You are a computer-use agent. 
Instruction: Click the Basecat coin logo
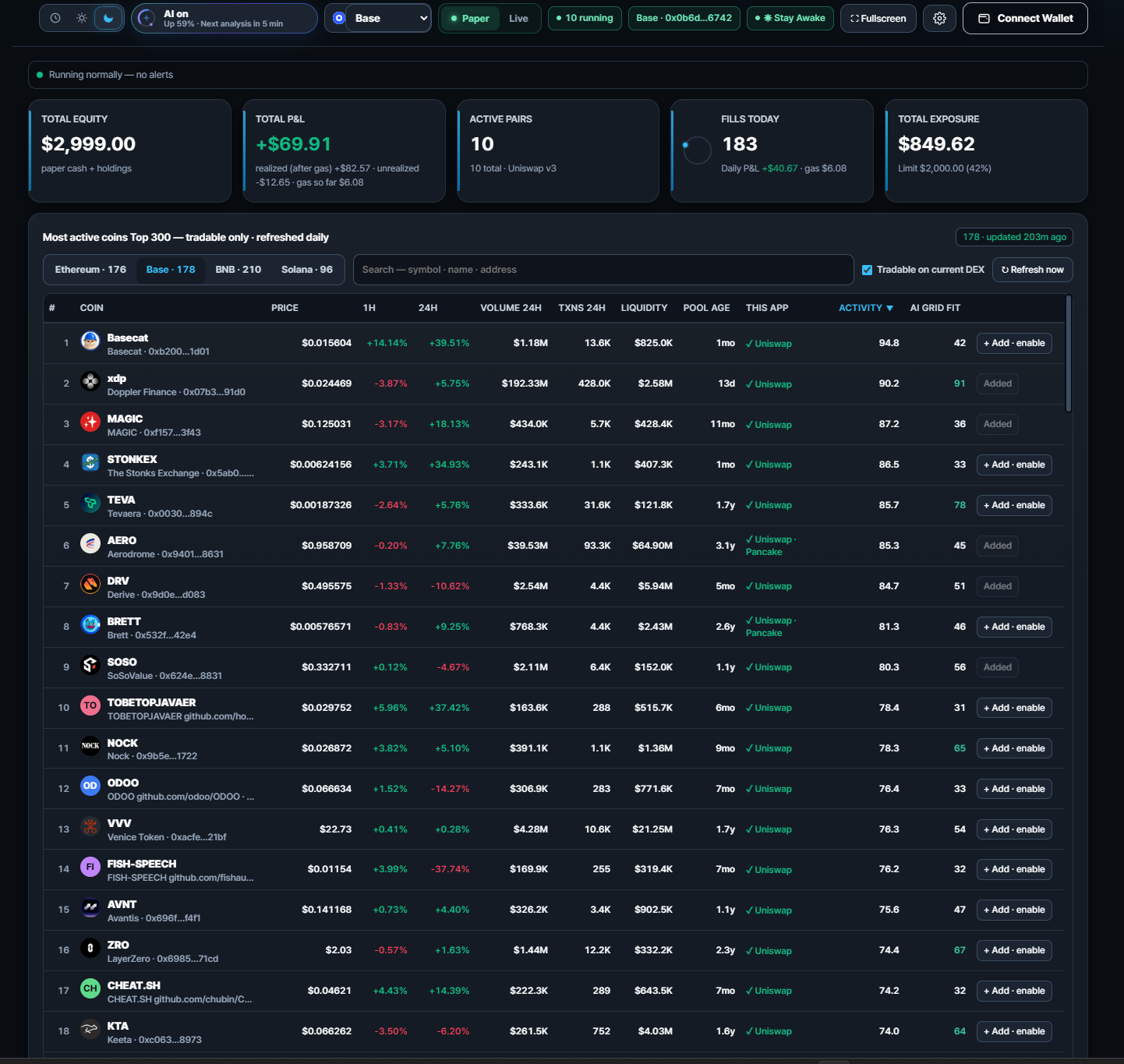[x=90, y=341]
